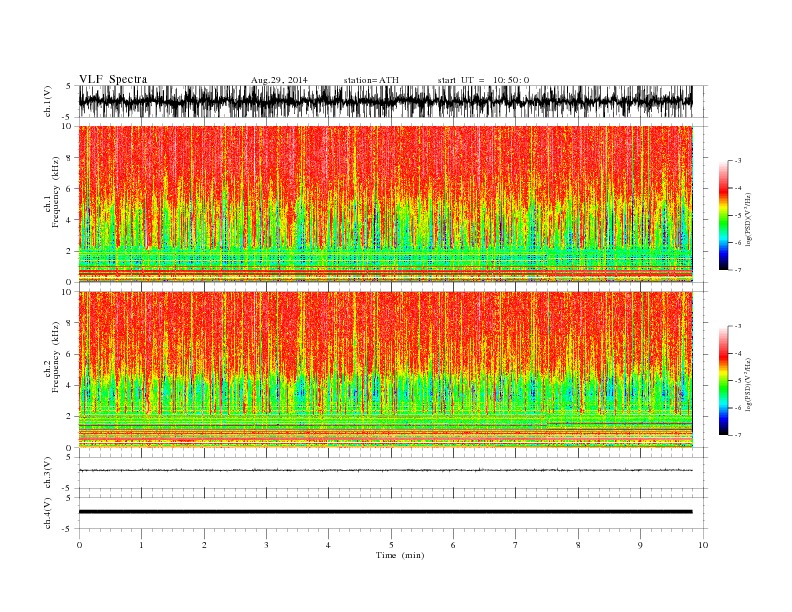This screenshot has width=792, height=612.
Task: Click the ch.4 thick black voltage trace
Action: click(x=385, y=512)
